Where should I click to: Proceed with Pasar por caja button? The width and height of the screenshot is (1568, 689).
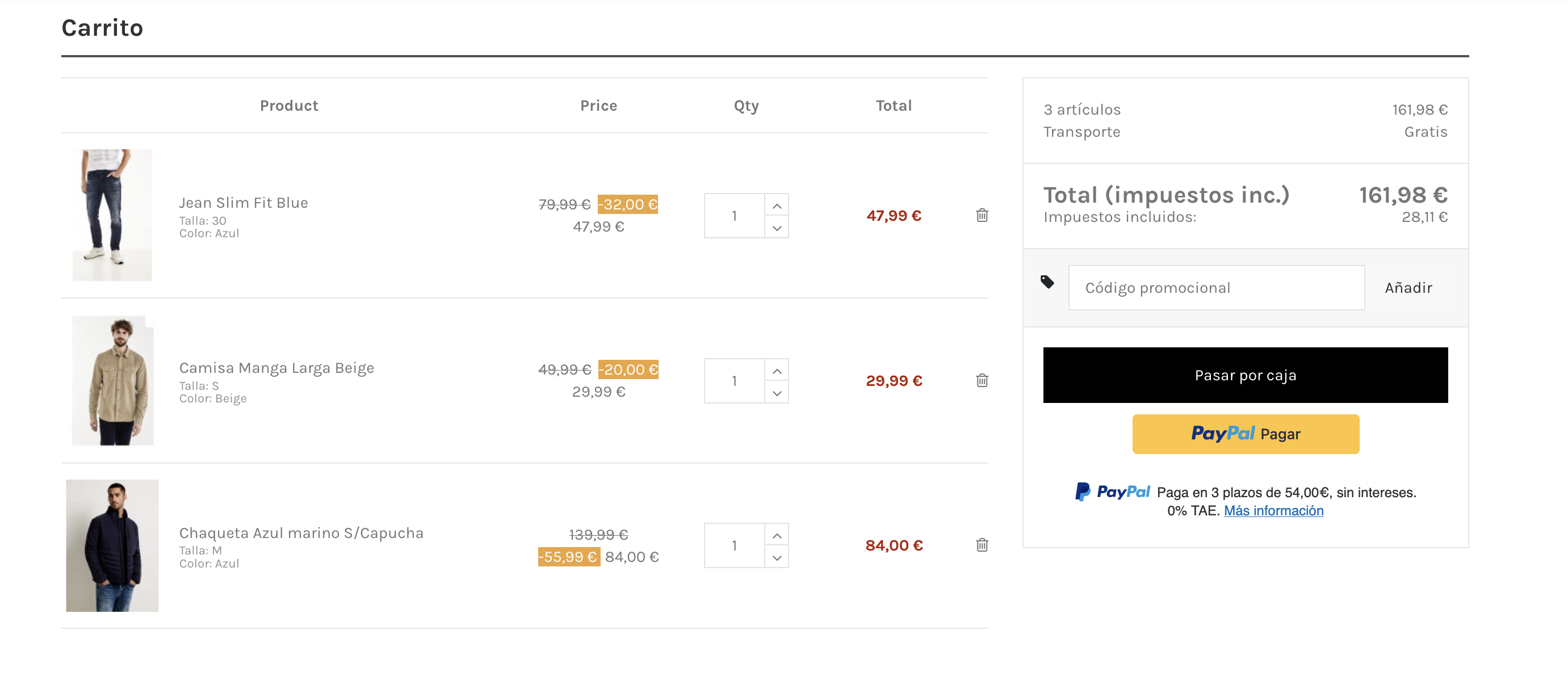[1245, 375]
